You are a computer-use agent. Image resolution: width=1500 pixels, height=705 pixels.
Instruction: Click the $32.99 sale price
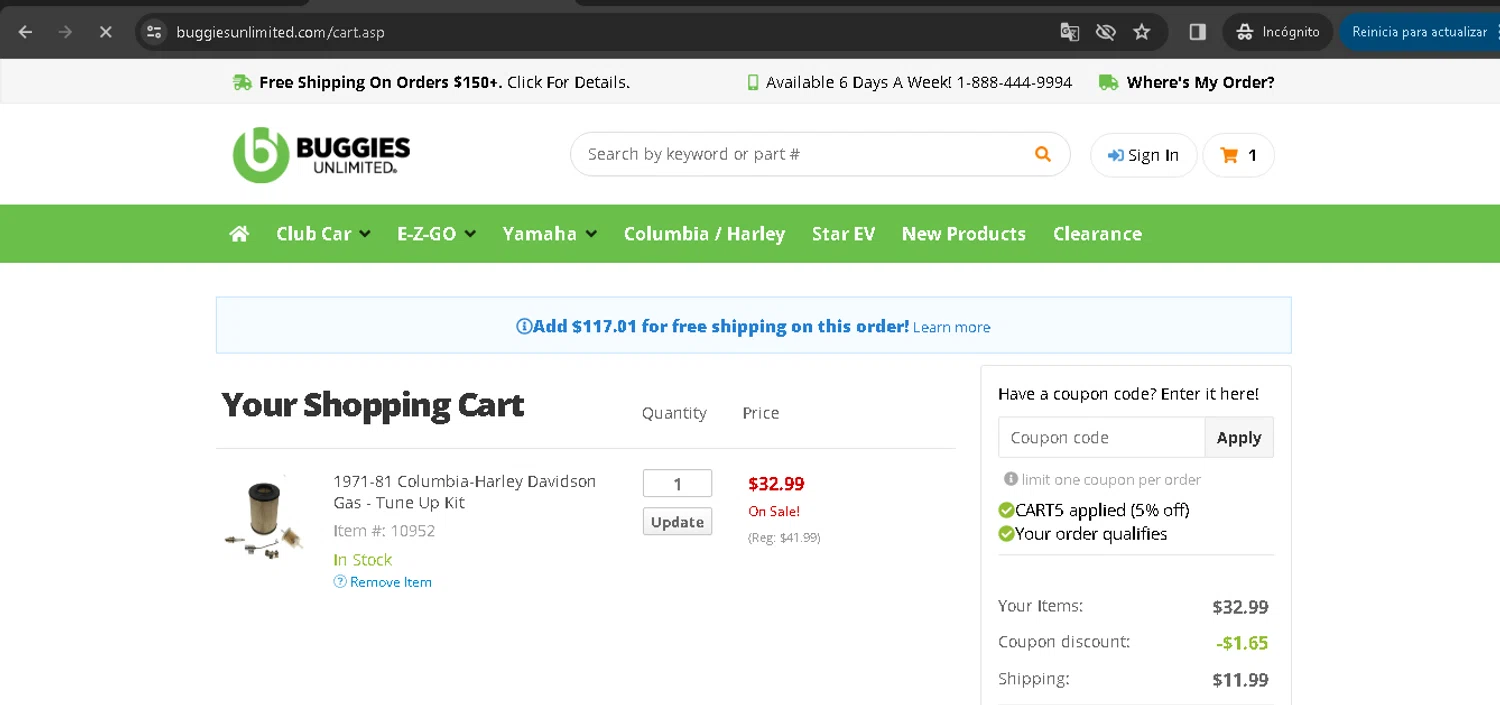[776, 484]
